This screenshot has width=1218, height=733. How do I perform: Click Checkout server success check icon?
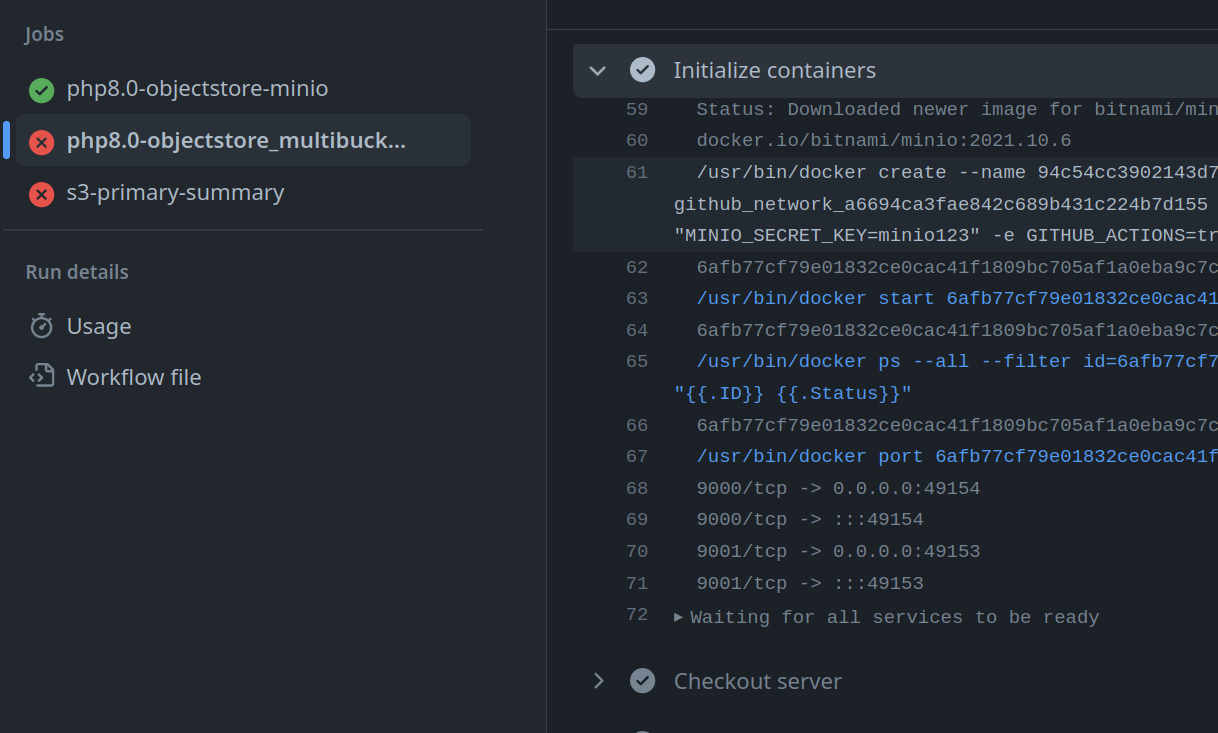click(642, 681)
